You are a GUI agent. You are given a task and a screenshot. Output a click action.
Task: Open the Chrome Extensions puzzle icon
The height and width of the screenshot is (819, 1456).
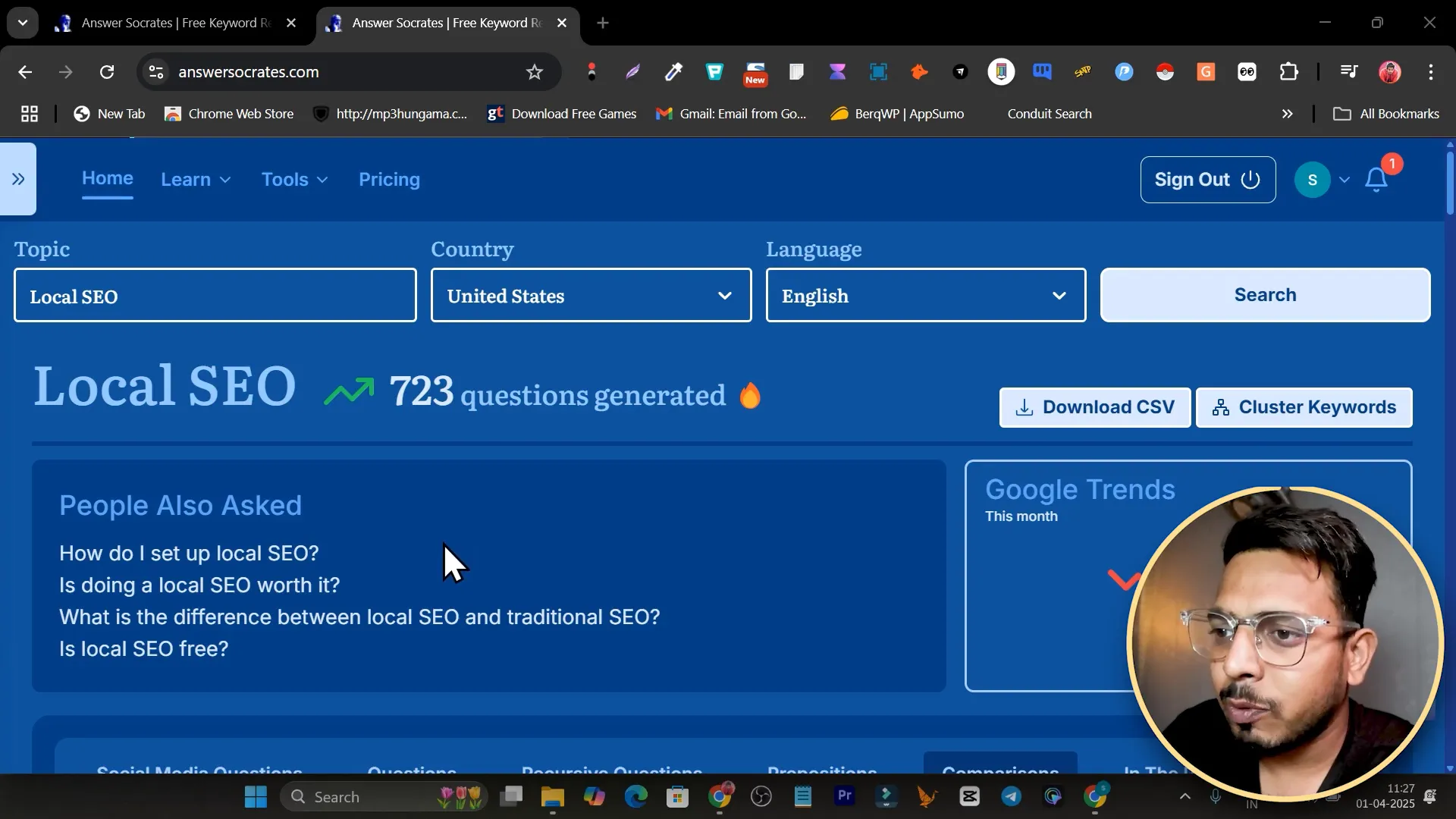(1288, 72)
